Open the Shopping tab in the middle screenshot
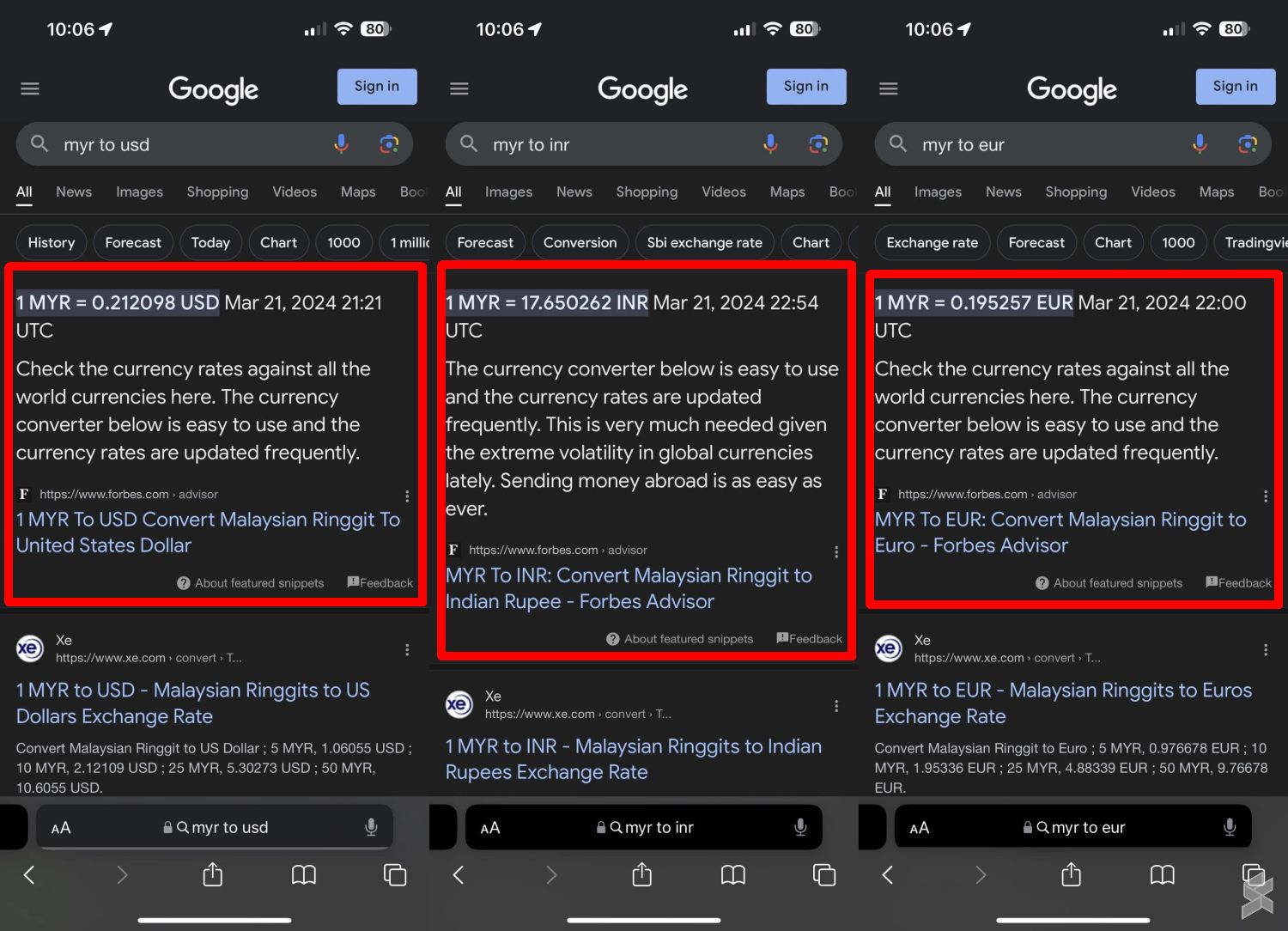Image resolution: width=1288 pixels, height=931 pixels. pyautogui.click(x=647, y=192)
